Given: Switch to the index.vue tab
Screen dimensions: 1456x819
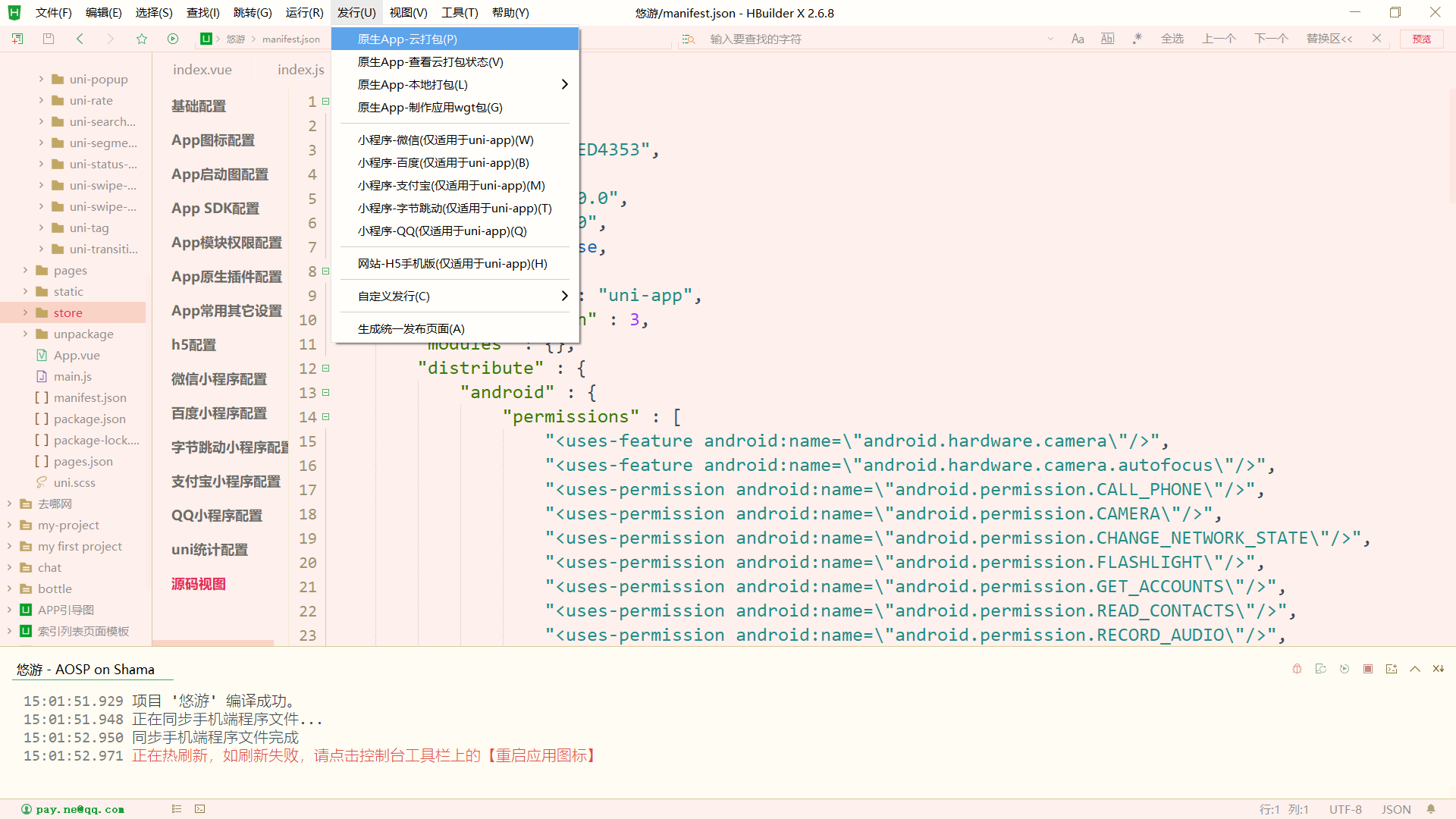Looking at the screenshot, I should (202, 69).
